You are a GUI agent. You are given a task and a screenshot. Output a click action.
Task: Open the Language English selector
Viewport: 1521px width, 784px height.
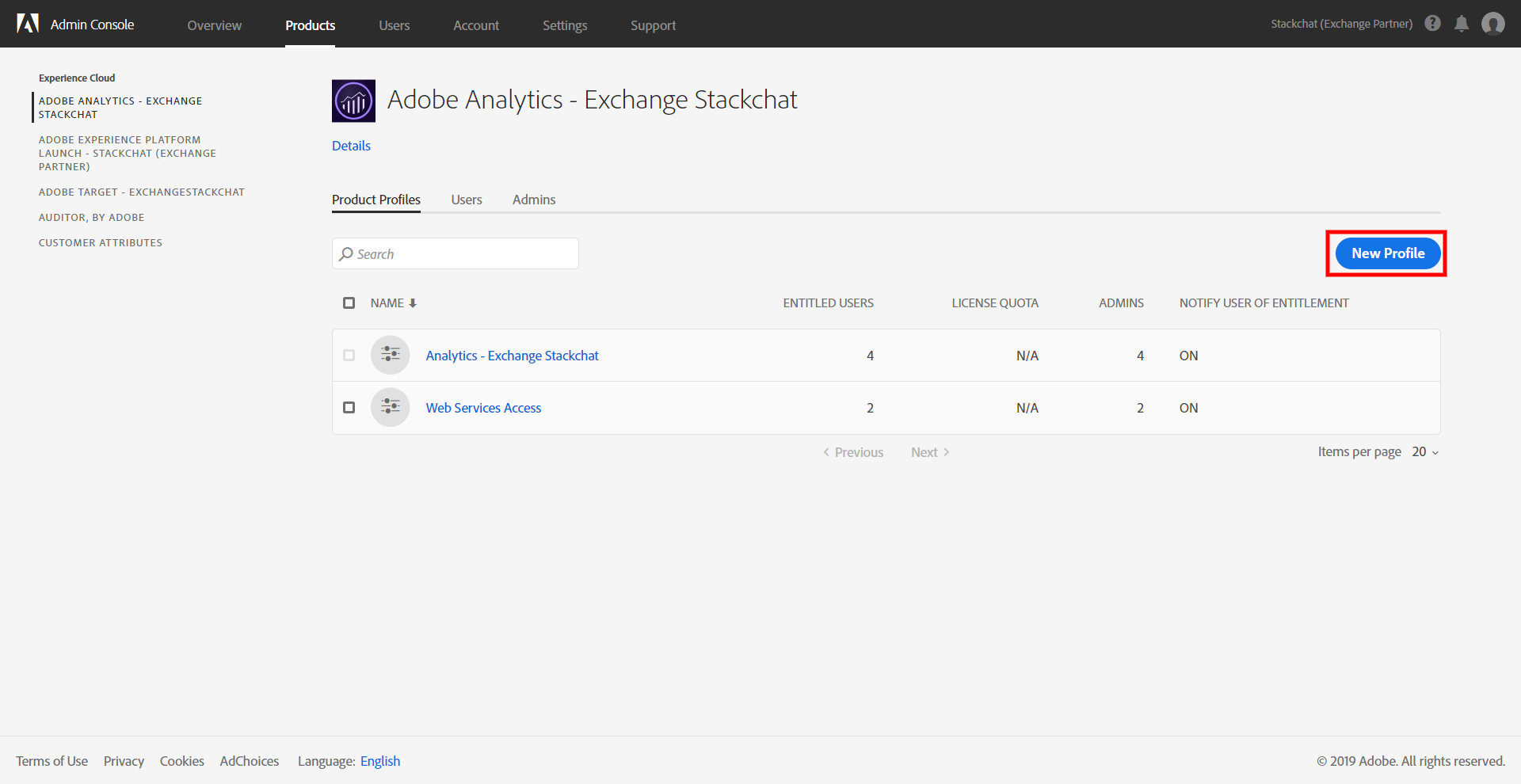click(x=380, y=761)
